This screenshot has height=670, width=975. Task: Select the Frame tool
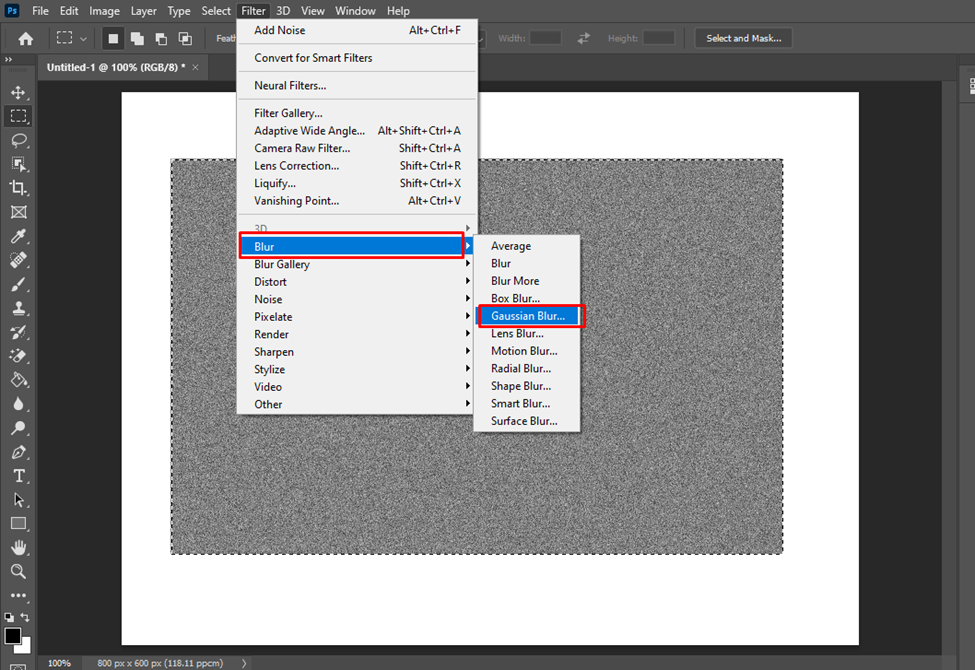(19, 212)
